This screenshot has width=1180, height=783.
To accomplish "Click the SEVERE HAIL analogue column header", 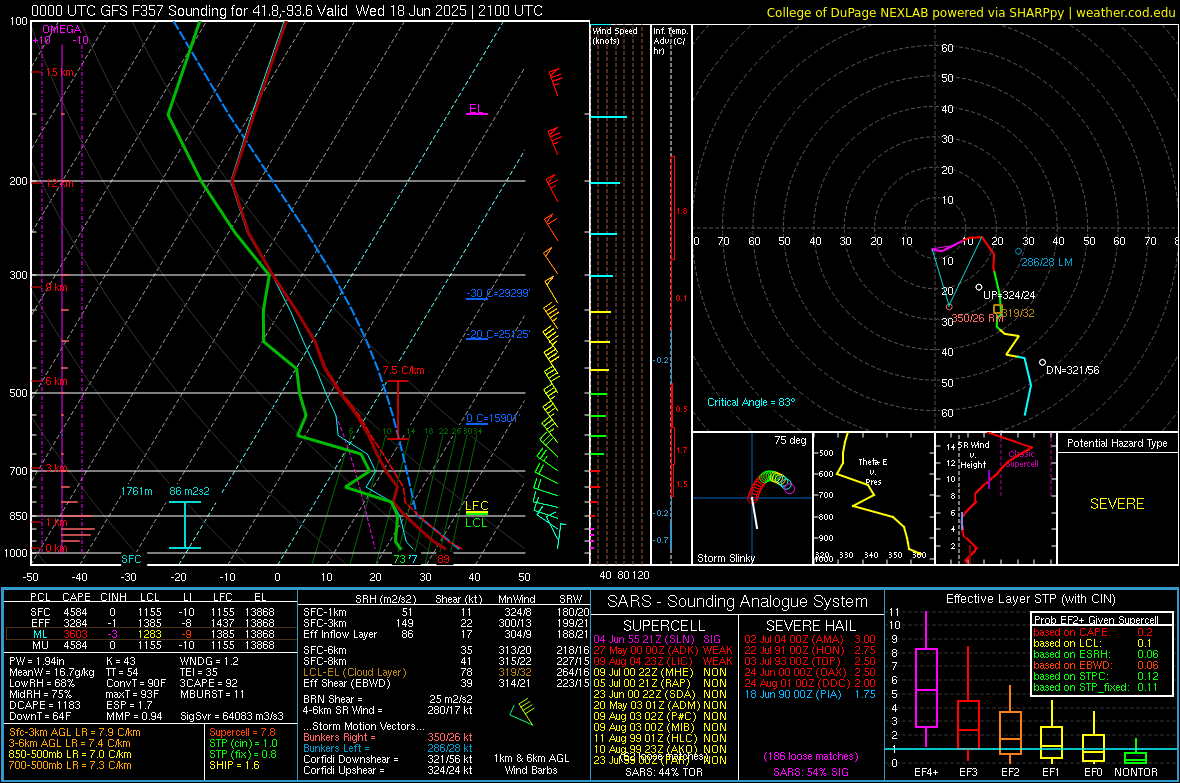I will pos(810,626).
